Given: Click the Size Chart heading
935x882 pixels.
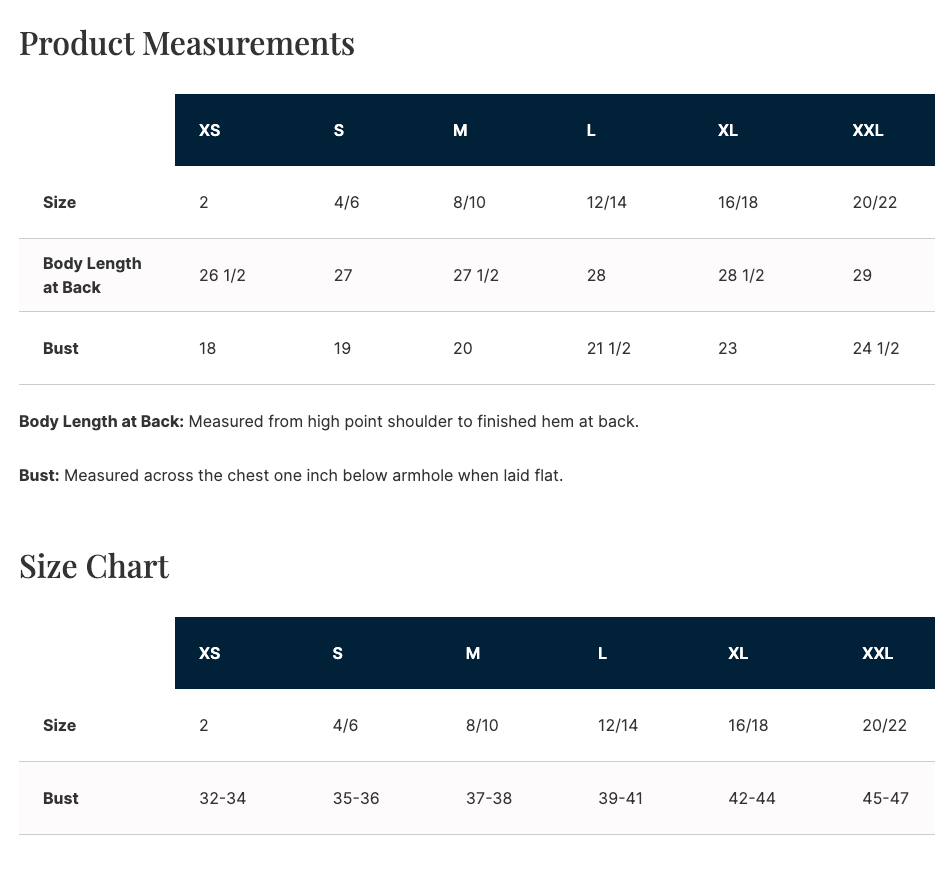Looking at the screenshot, I should click(x=94, y=566).
